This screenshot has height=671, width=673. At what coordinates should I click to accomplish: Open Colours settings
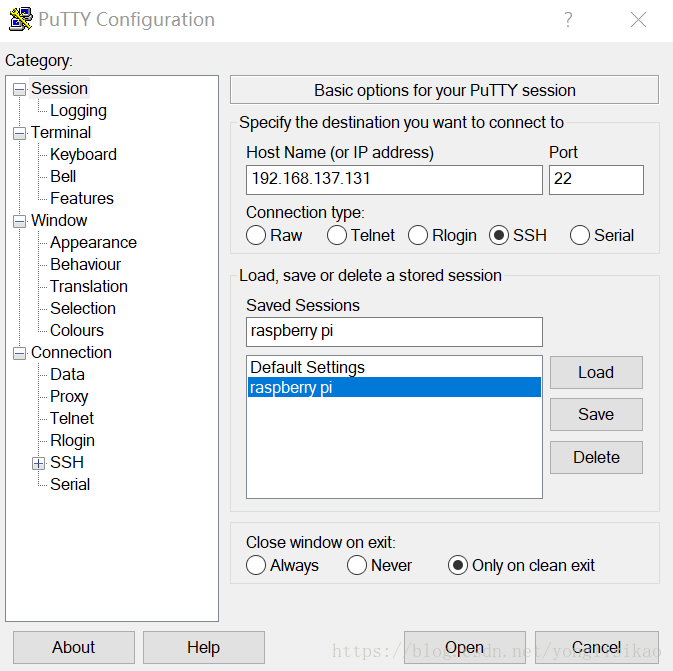(x=77, y=330)
